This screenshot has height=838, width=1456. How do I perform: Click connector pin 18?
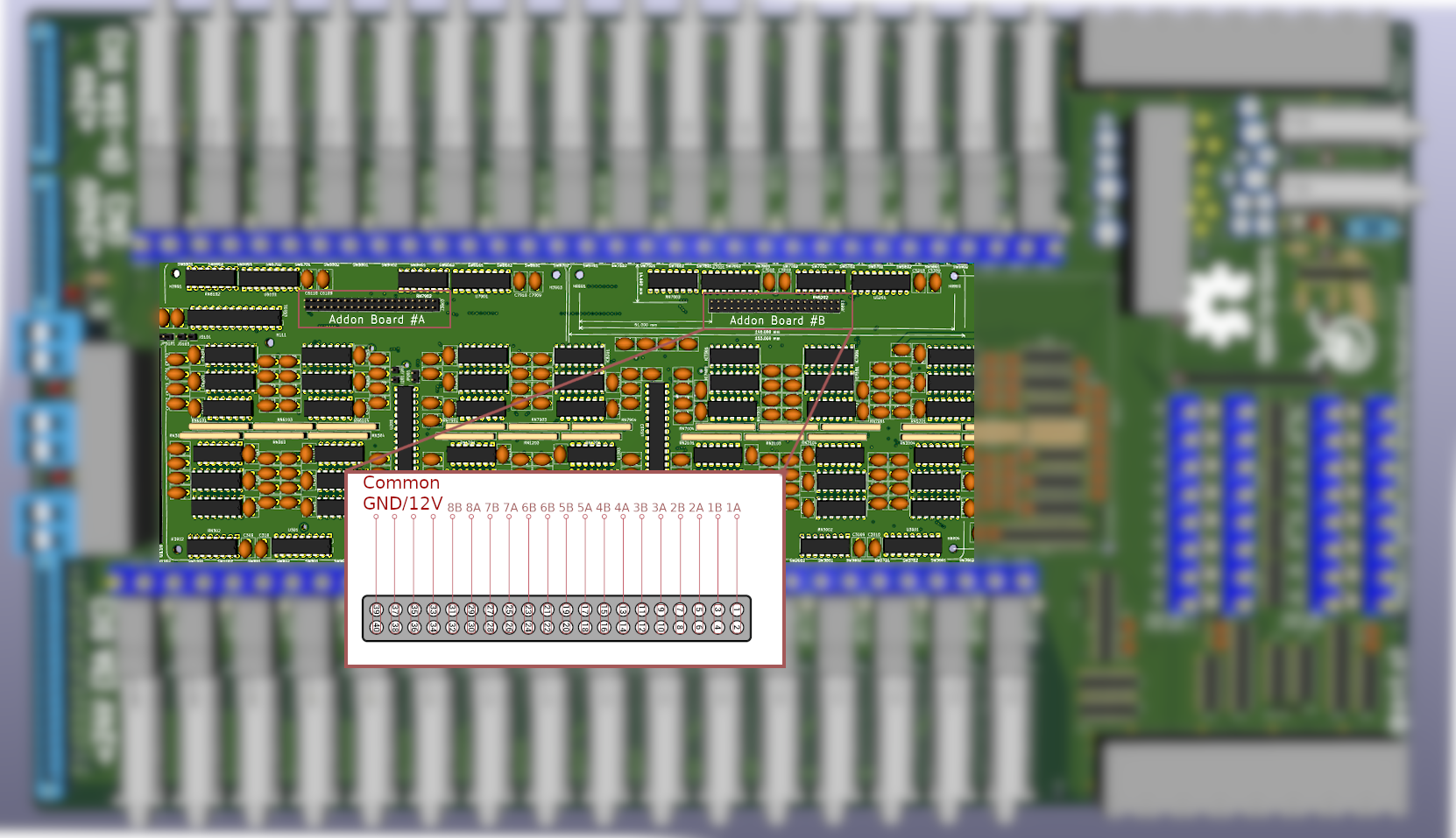coord(585,627)
